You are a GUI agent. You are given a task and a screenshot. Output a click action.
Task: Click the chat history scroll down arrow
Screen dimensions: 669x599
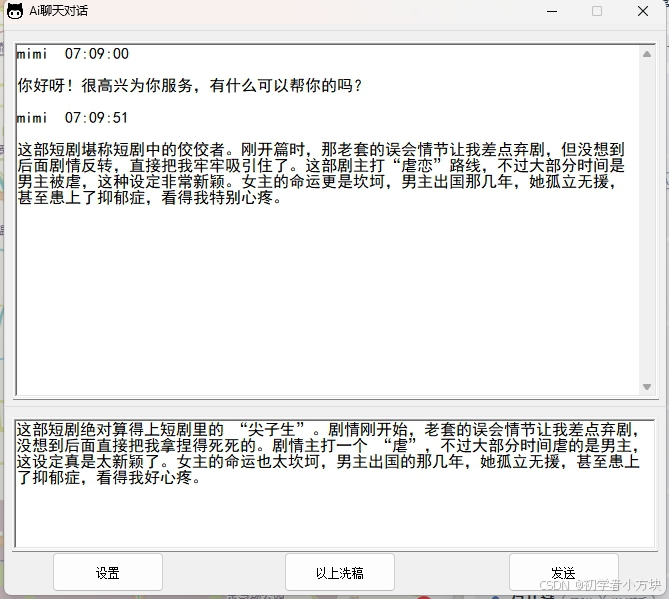(647, 387)
